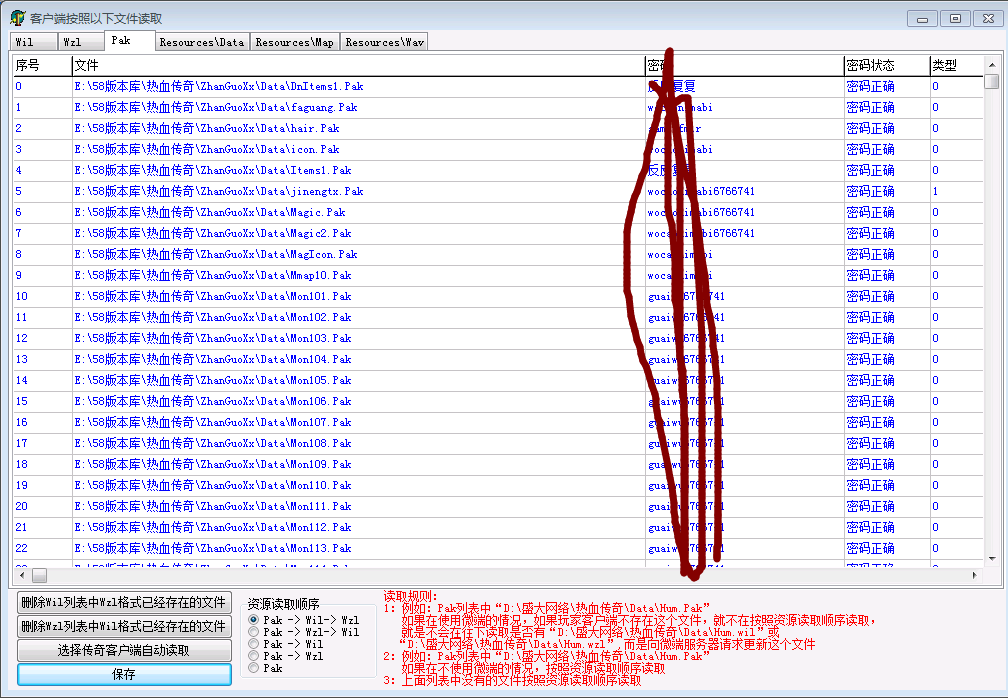The image size is (1008, 698).
Task: Select row Mon109.Pak file path
Action: click(213, 464)
